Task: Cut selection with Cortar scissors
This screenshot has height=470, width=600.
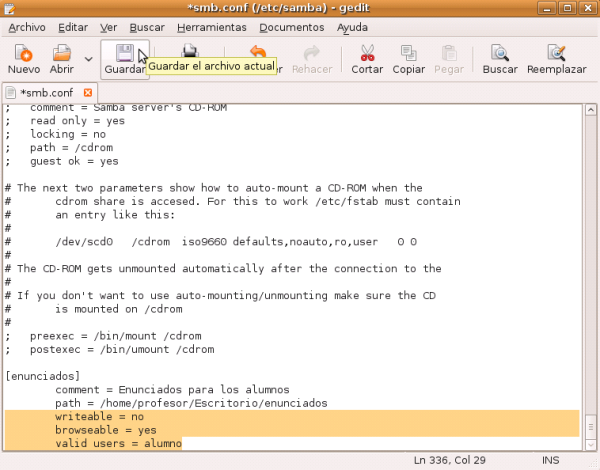Action: click(366, 58)
